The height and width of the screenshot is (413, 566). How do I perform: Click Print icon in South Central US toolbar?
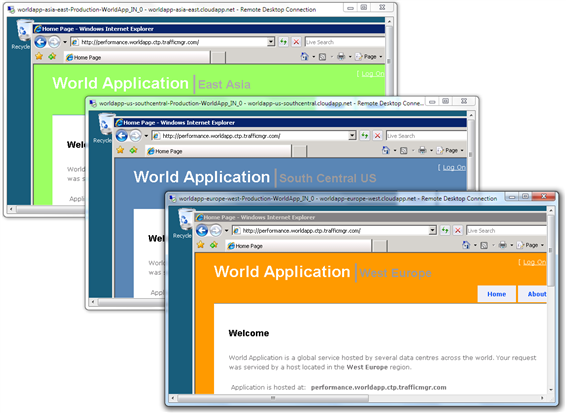(422, 150)
